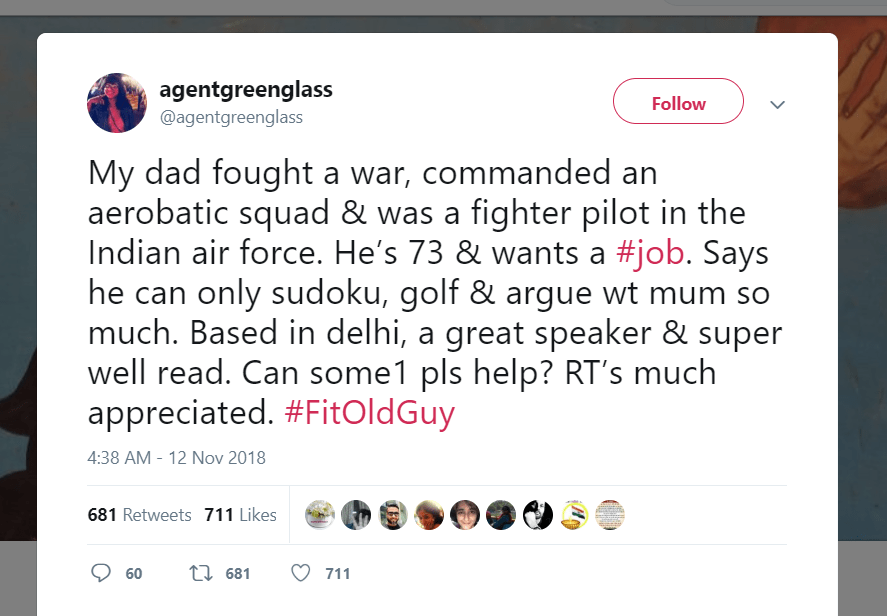Image resolution: width=887 pixels, height=616 pixels.
Task: Click the second grey liker avatar
Action: (x=356, y=515)
